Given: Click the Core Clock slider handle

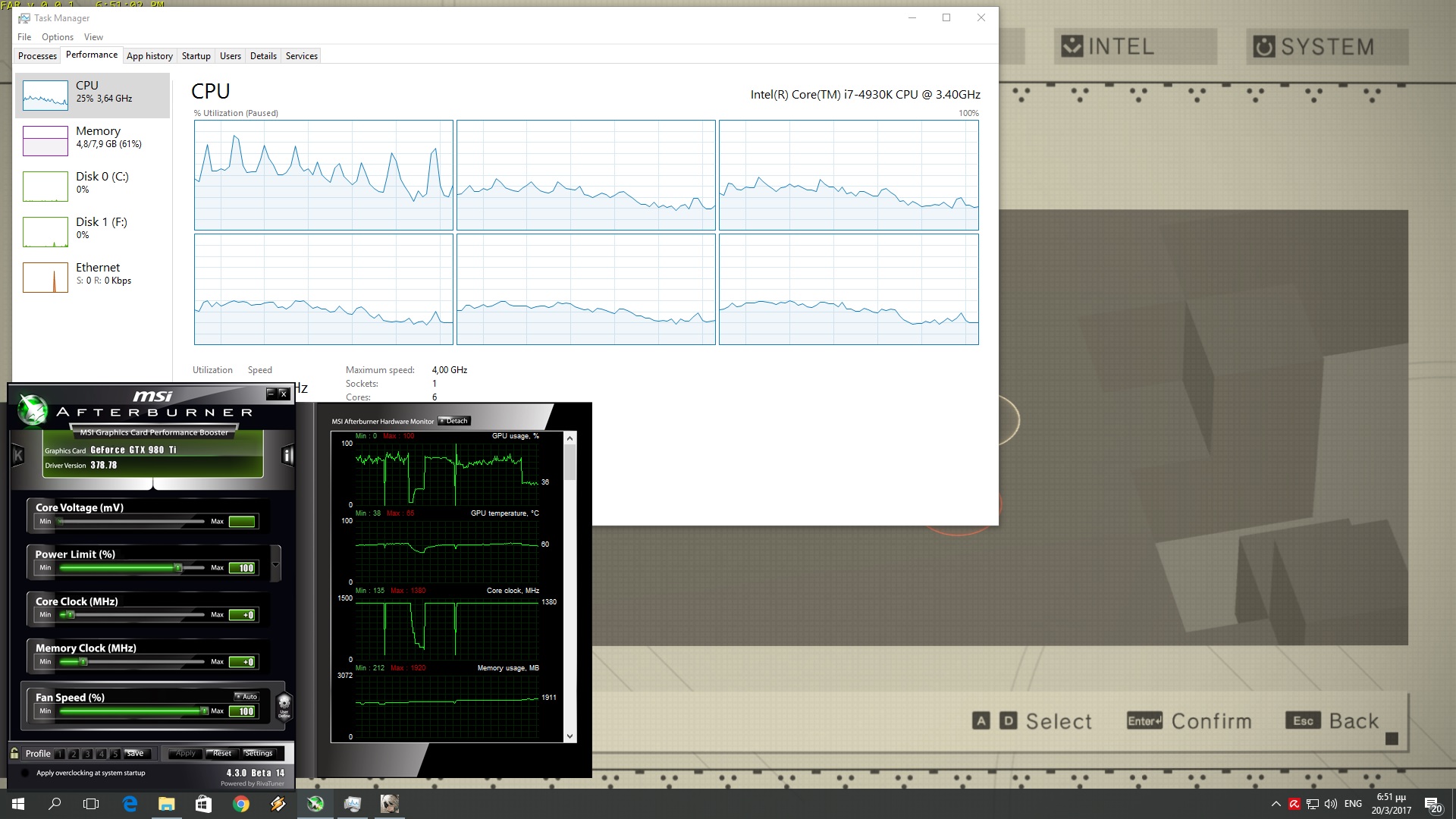Looking at the screenshot, I should (69, 615).
